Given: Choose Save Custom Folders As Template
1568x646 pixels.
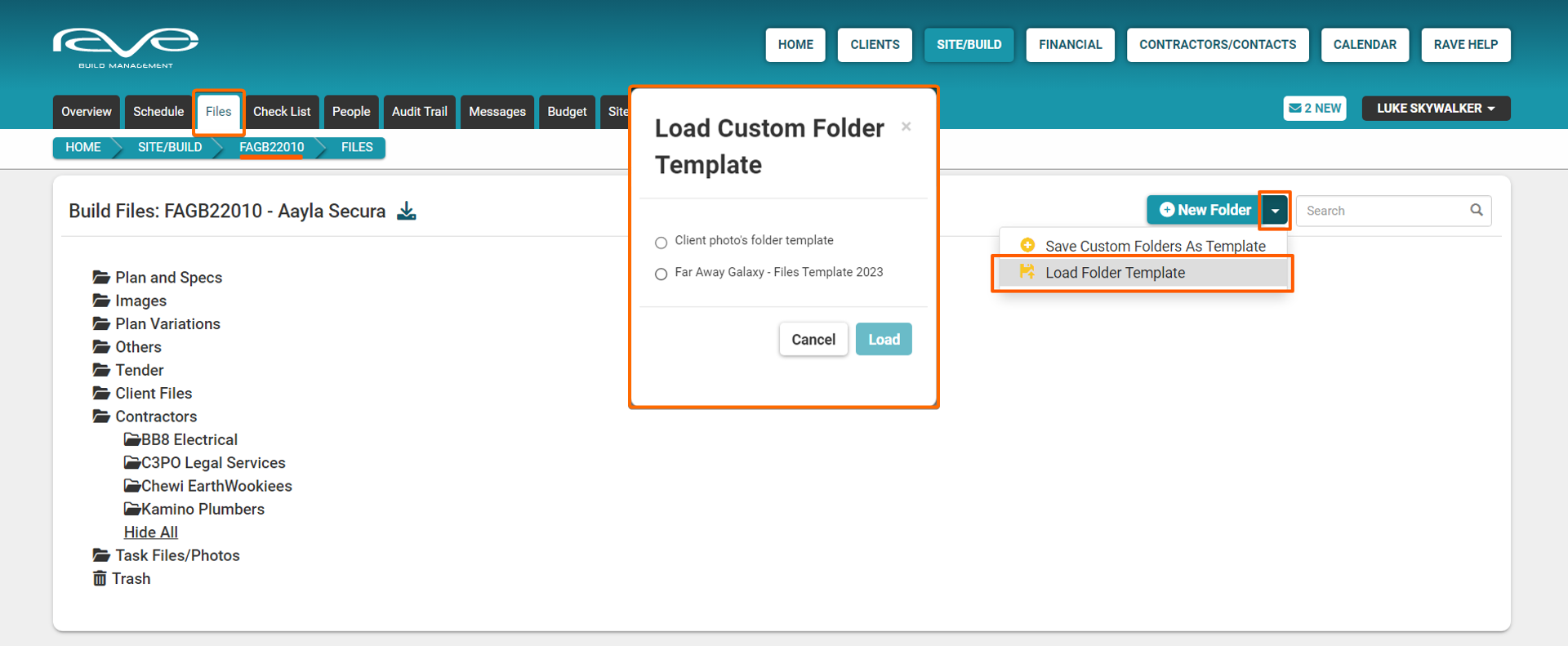Looking at the screenshot, I should tap(1155, 246).
